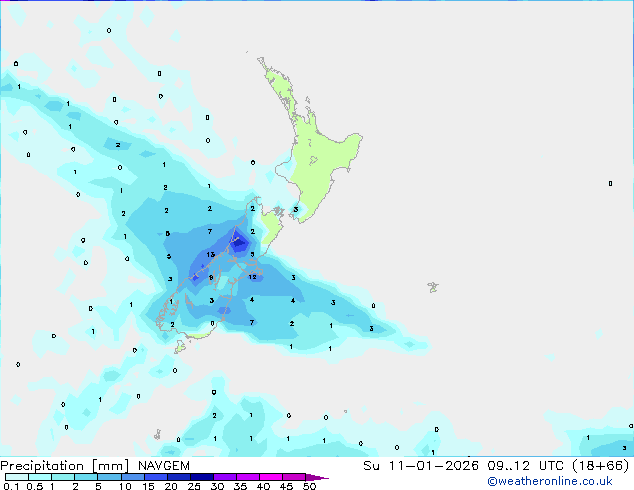The width and height of the screenshot is (634, 490).
Task: Click the 0.5–1 mm legend color swatch
Action: click(40, 477)
